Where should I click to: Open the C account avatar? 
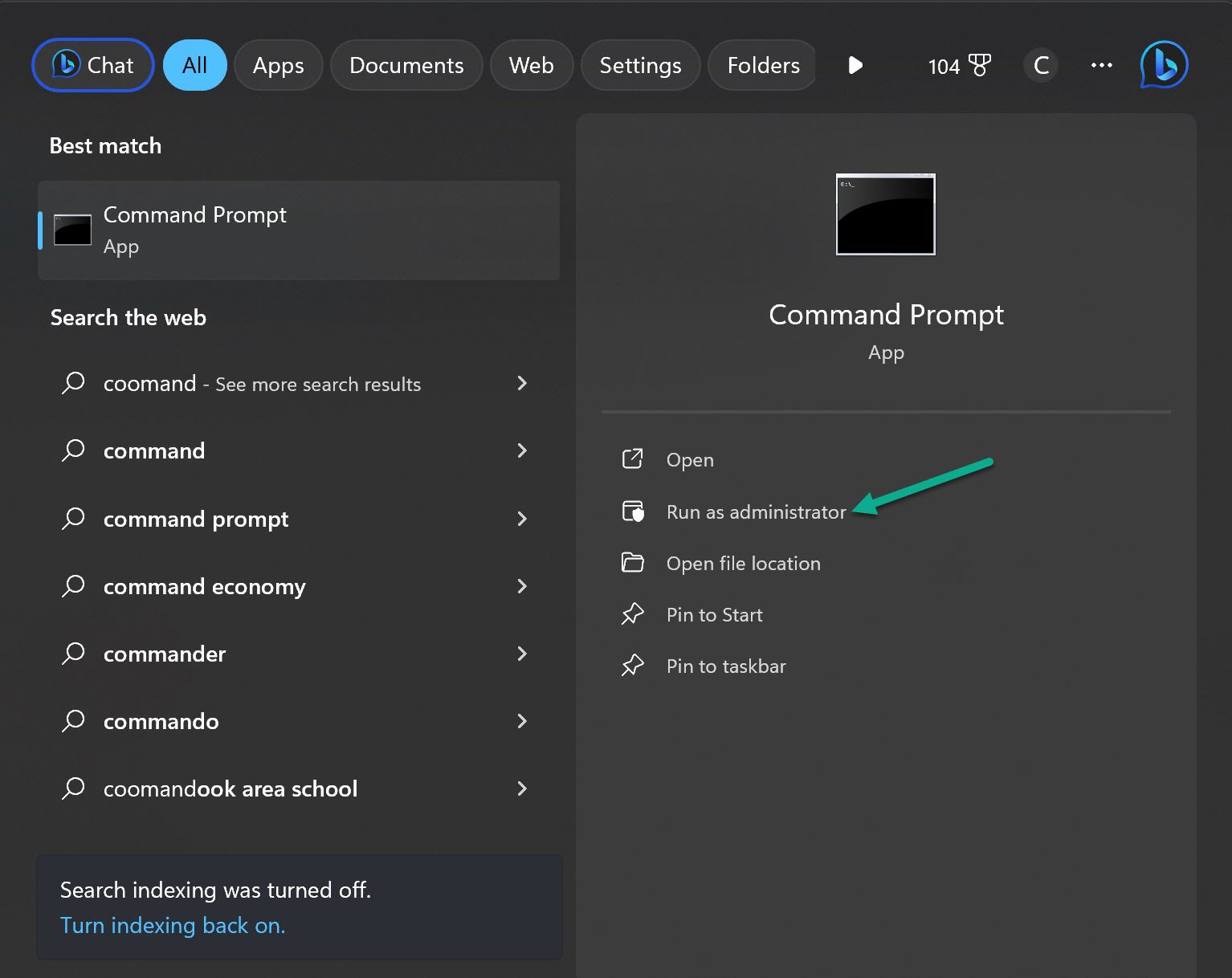click(1041, 65)
